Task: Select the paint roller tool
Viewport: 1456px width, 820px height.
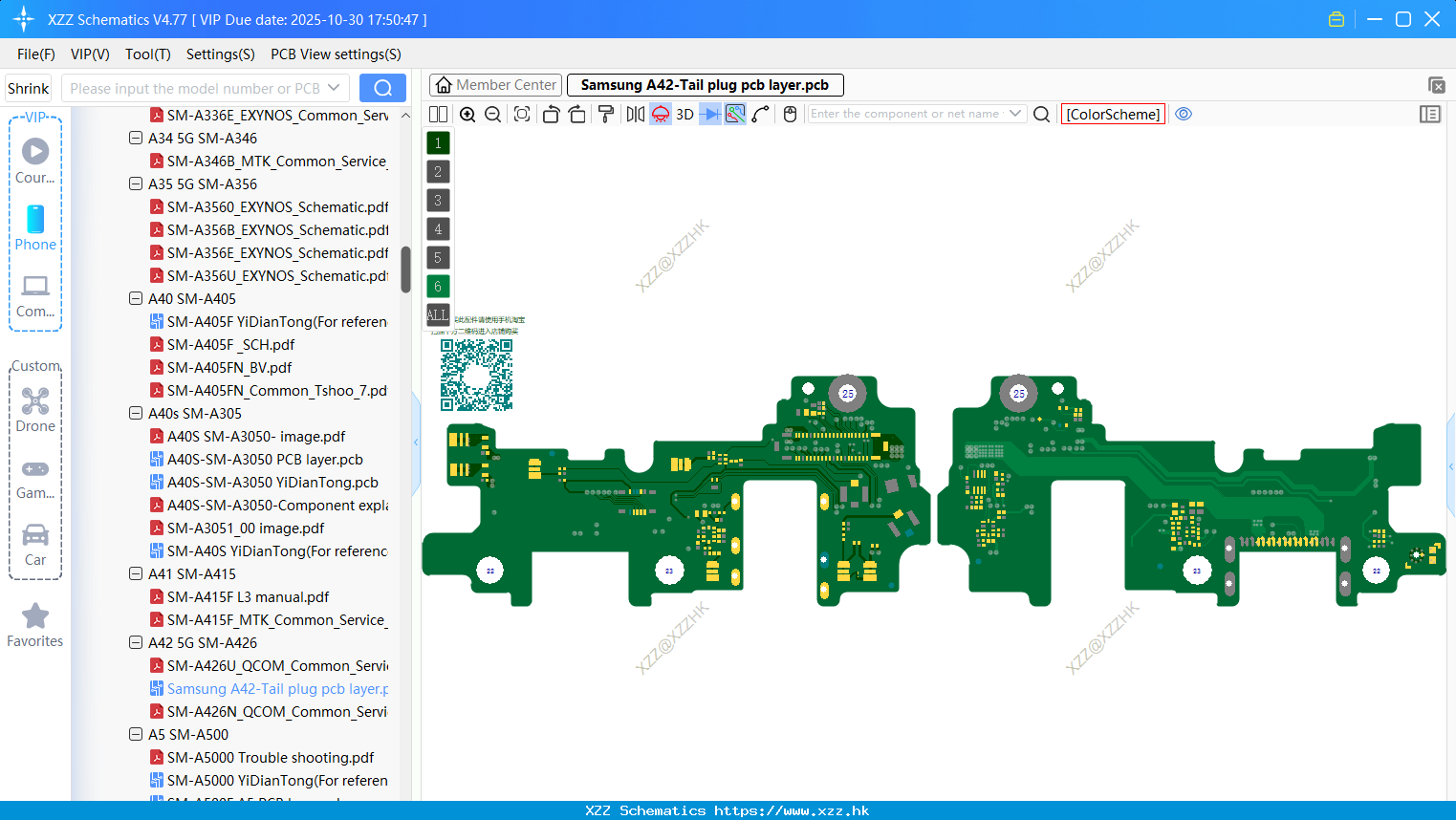Action: 606,114
